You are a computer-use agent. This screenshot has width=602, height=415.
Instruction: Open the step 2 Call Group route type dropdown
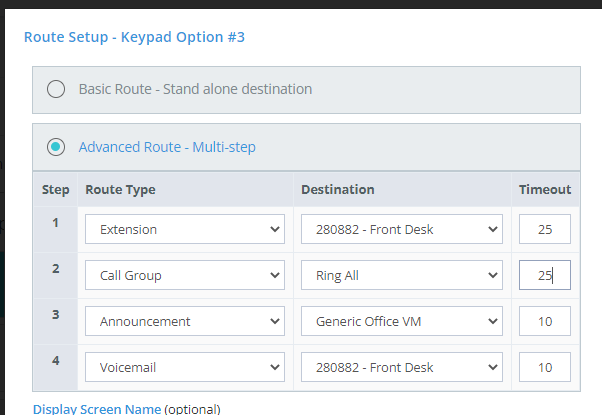pyautogui.click(x=185, y=275)
